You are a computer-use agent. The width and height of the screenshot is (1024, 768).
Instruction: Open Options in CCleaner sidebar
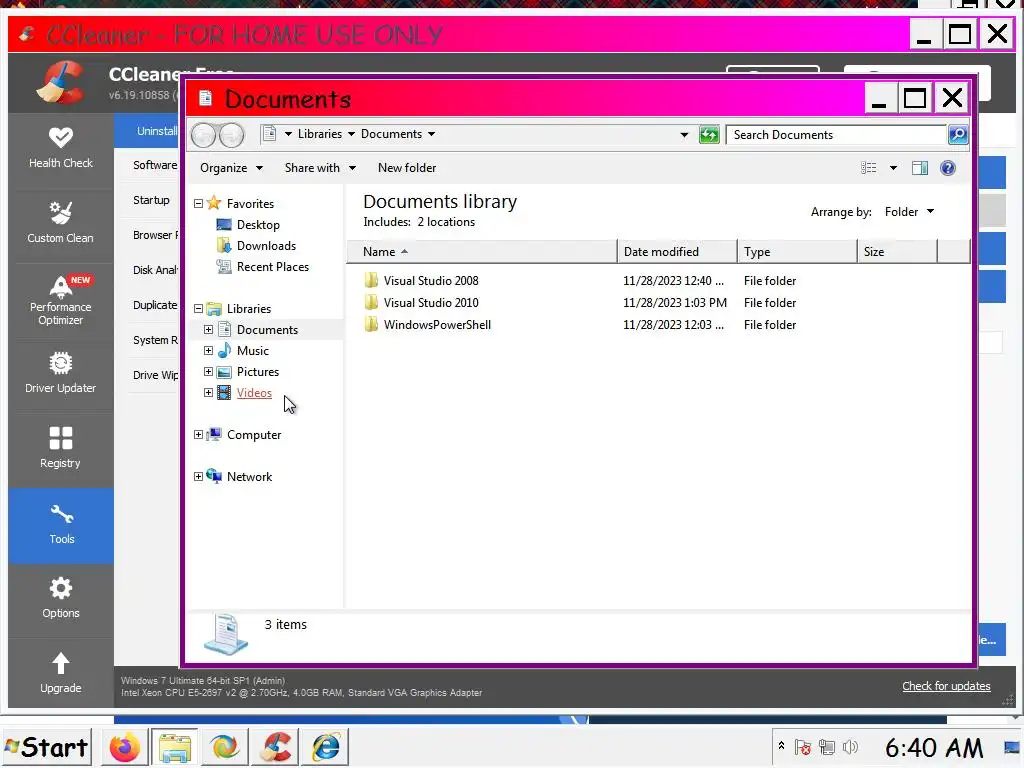pyautogui.click(x=61, y=598)
